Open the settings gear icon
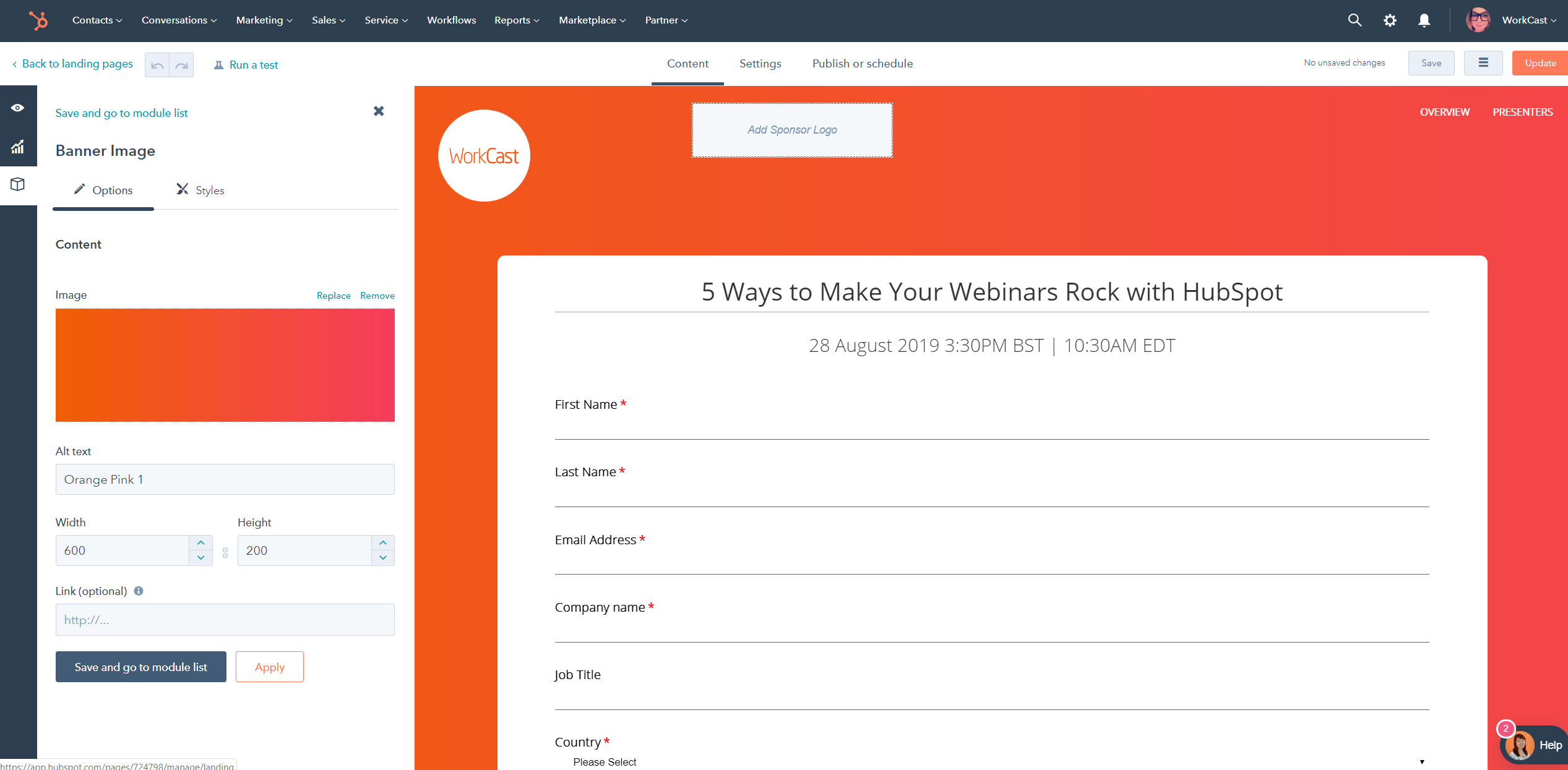This screenshot has height=770, width=1568. (x=1390, y=20)
